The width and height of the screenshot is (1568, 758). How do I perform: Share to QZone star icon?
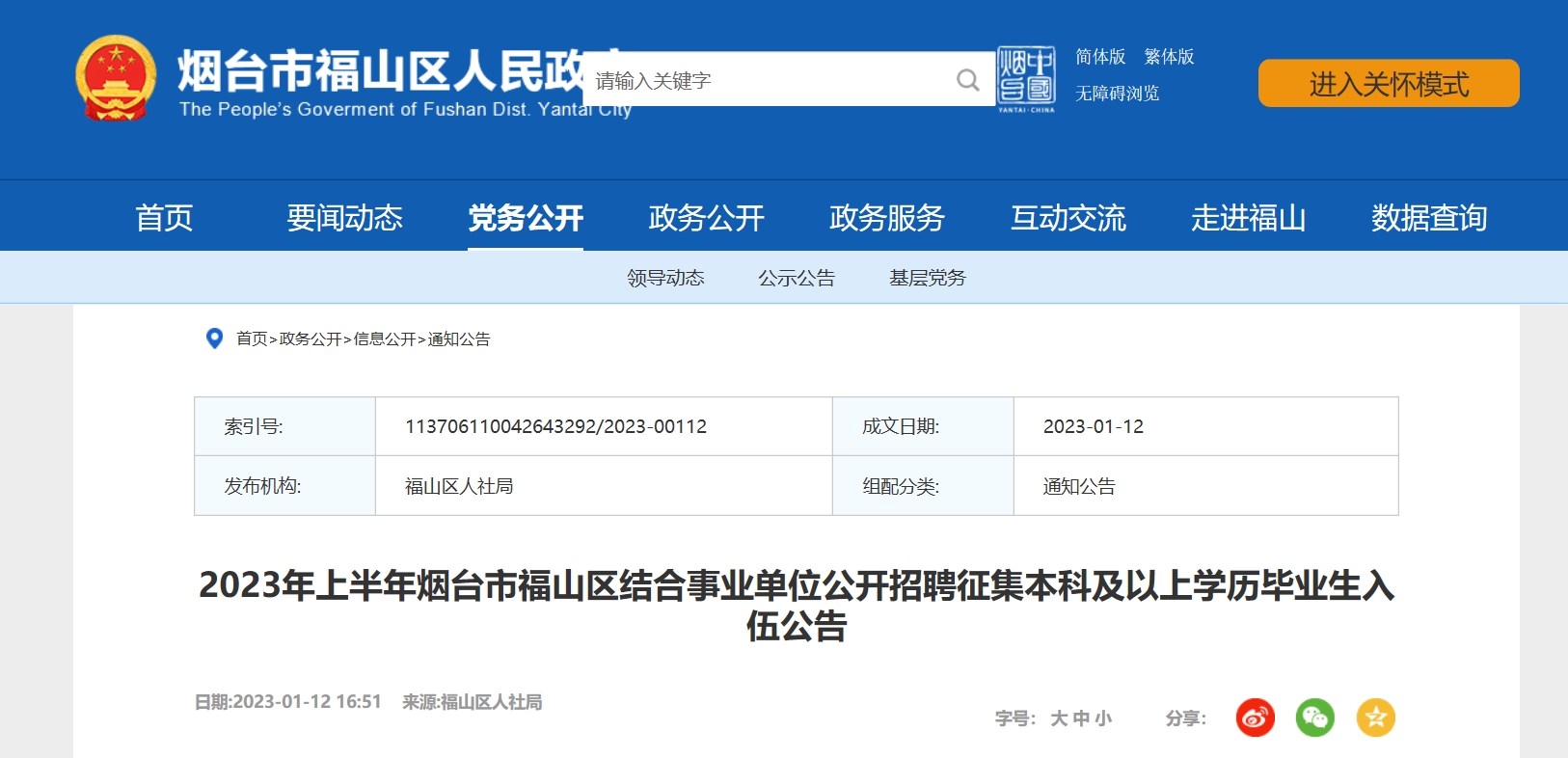tap(1376, 717)
